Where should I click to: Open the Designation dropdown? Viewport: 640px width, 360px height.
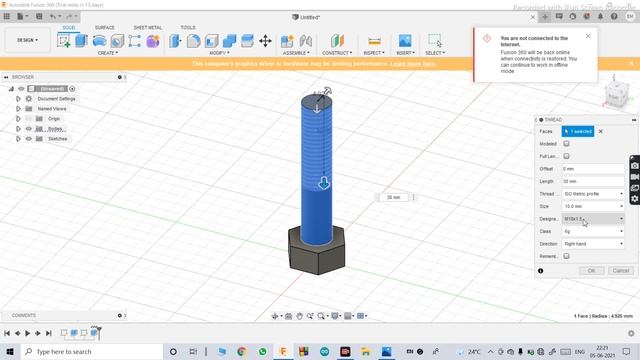[x=593, y=219]
